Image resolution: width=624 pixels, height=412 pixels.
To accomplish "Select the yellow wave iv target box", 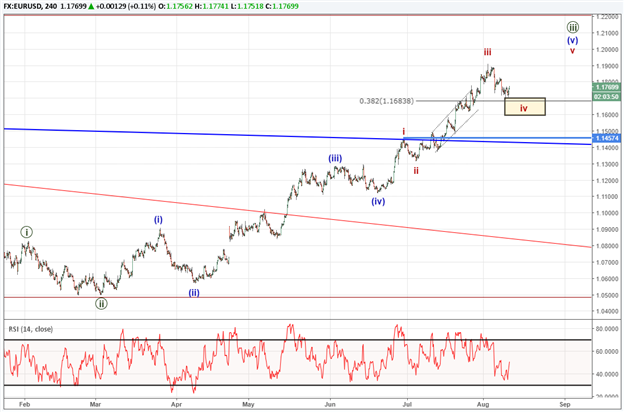I will click(x=525, y=107).
